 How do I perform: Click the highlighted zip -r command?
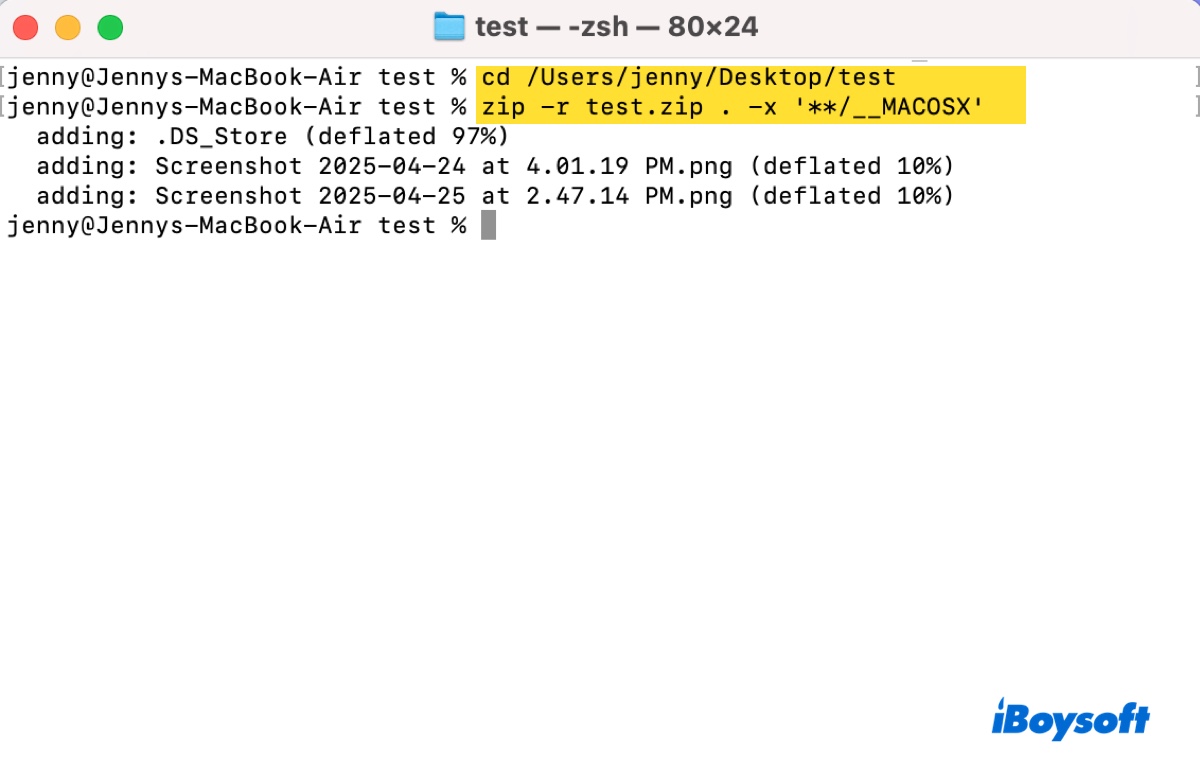[750, 107]
